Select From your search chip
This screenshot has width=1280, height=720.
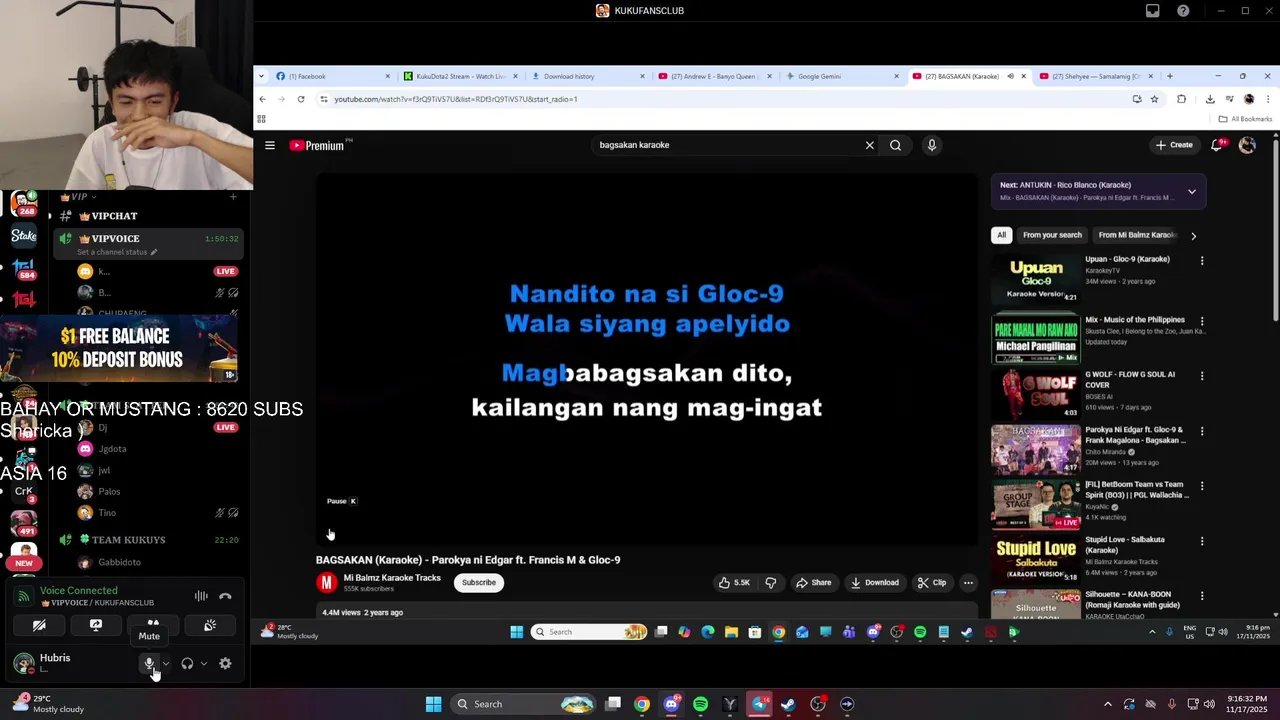point(1052,235)
